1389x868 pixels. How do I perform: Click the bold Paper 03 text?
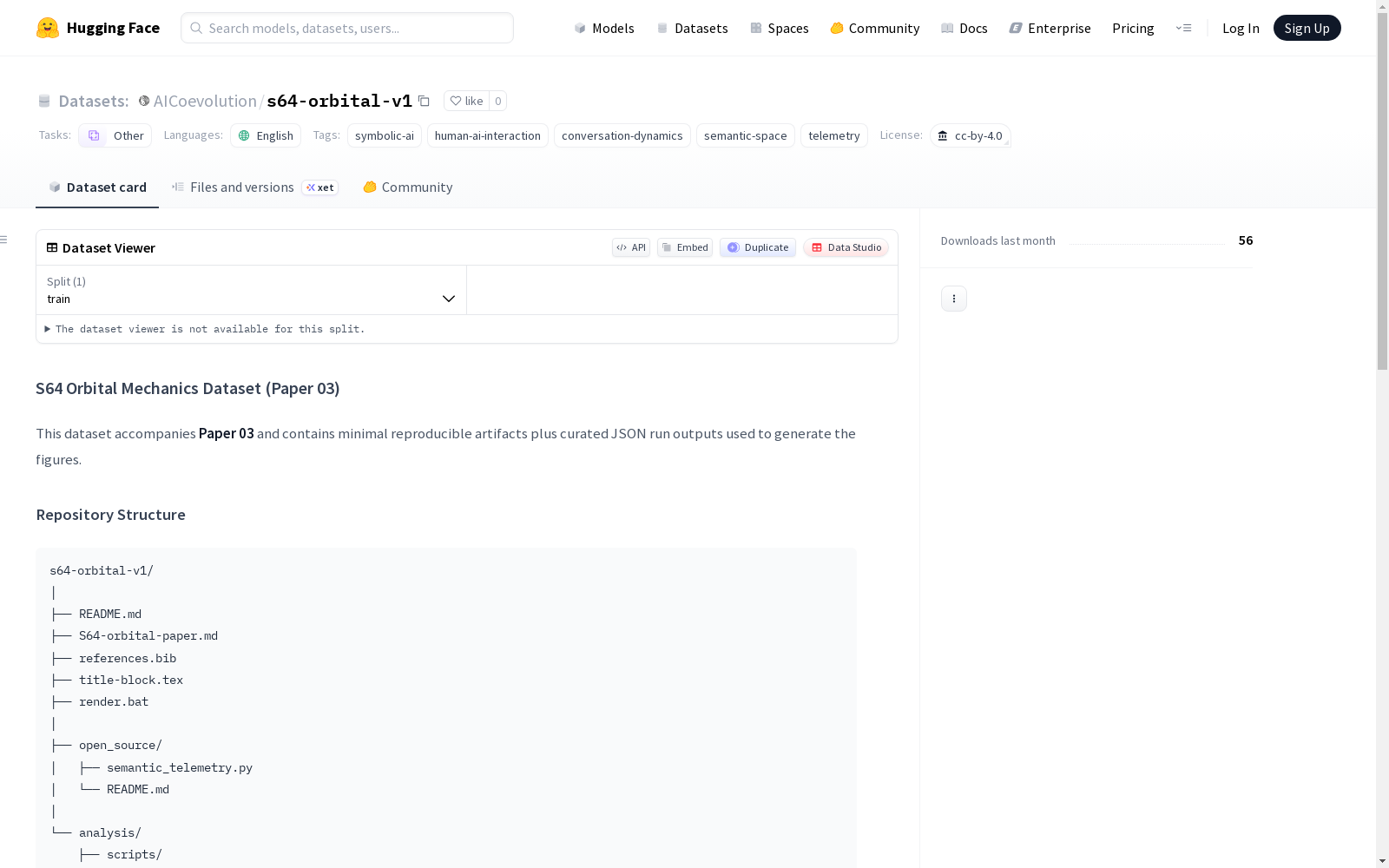click(x=227, y=433)
